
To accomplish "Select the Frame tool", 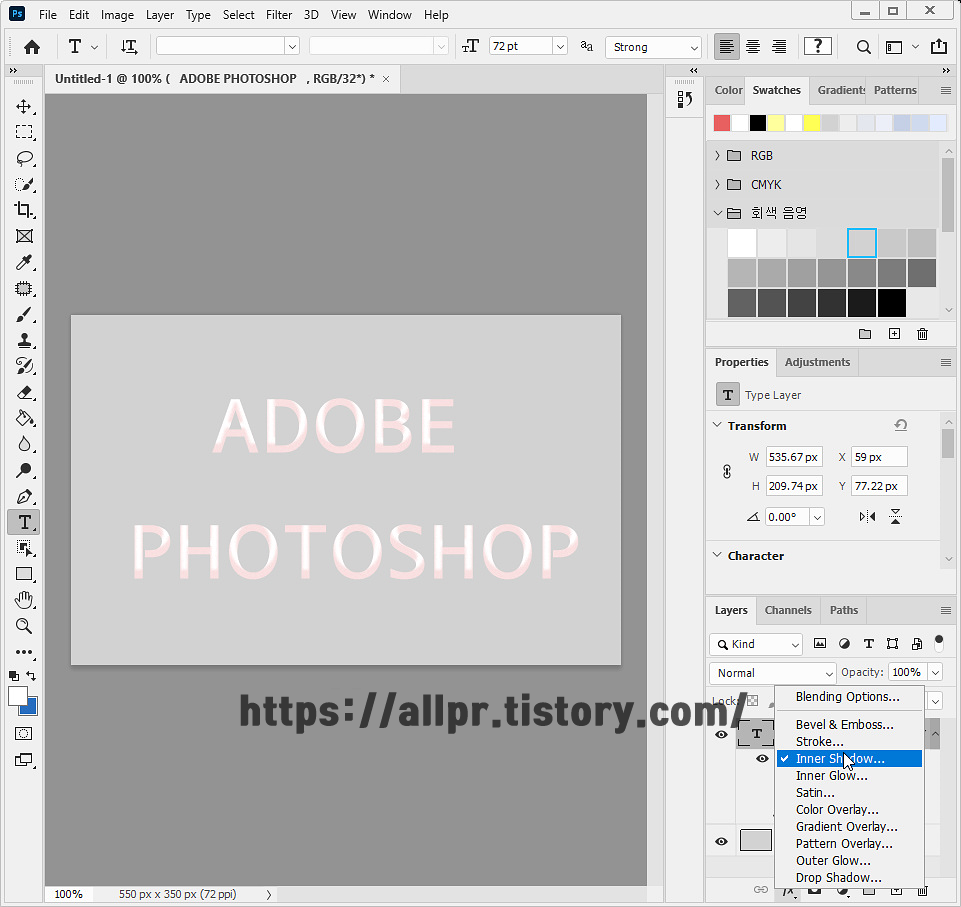I will (x=24, y=236).
